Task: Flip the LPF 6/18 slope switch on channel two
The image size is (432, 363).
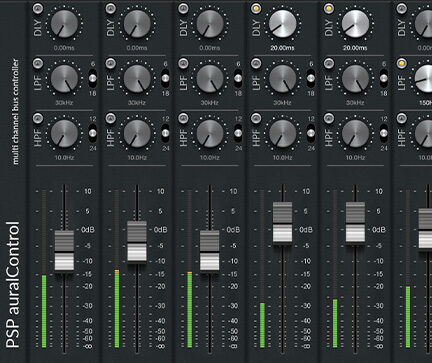Action: click(x=165, y=78)
